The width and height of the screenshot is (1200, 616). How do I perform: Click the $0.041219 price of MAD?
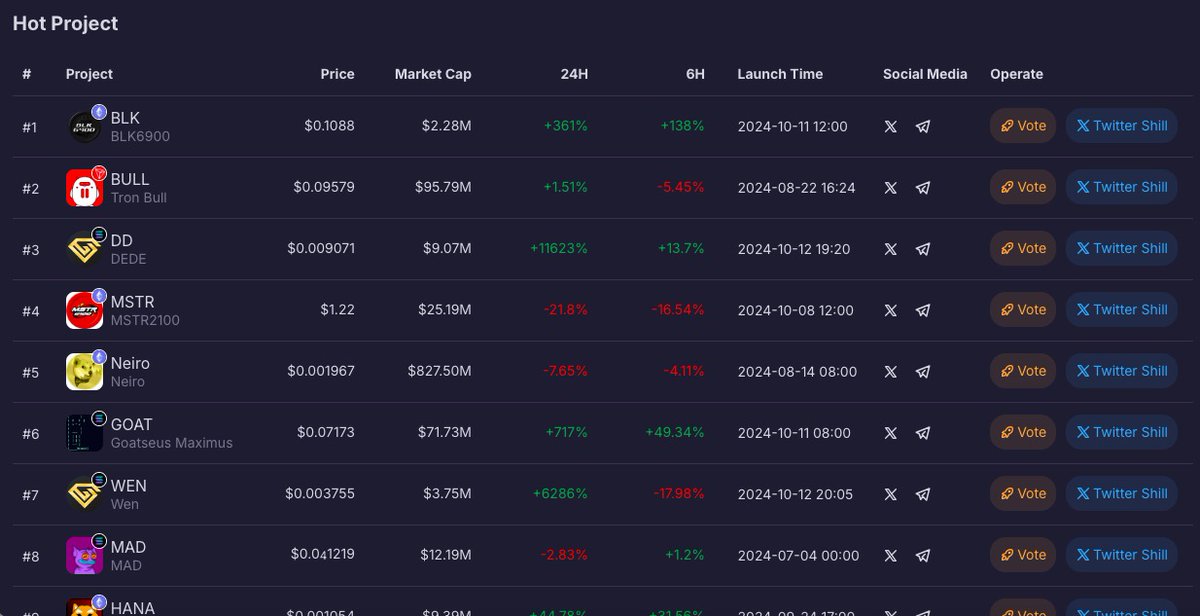(x=322, y=556)
